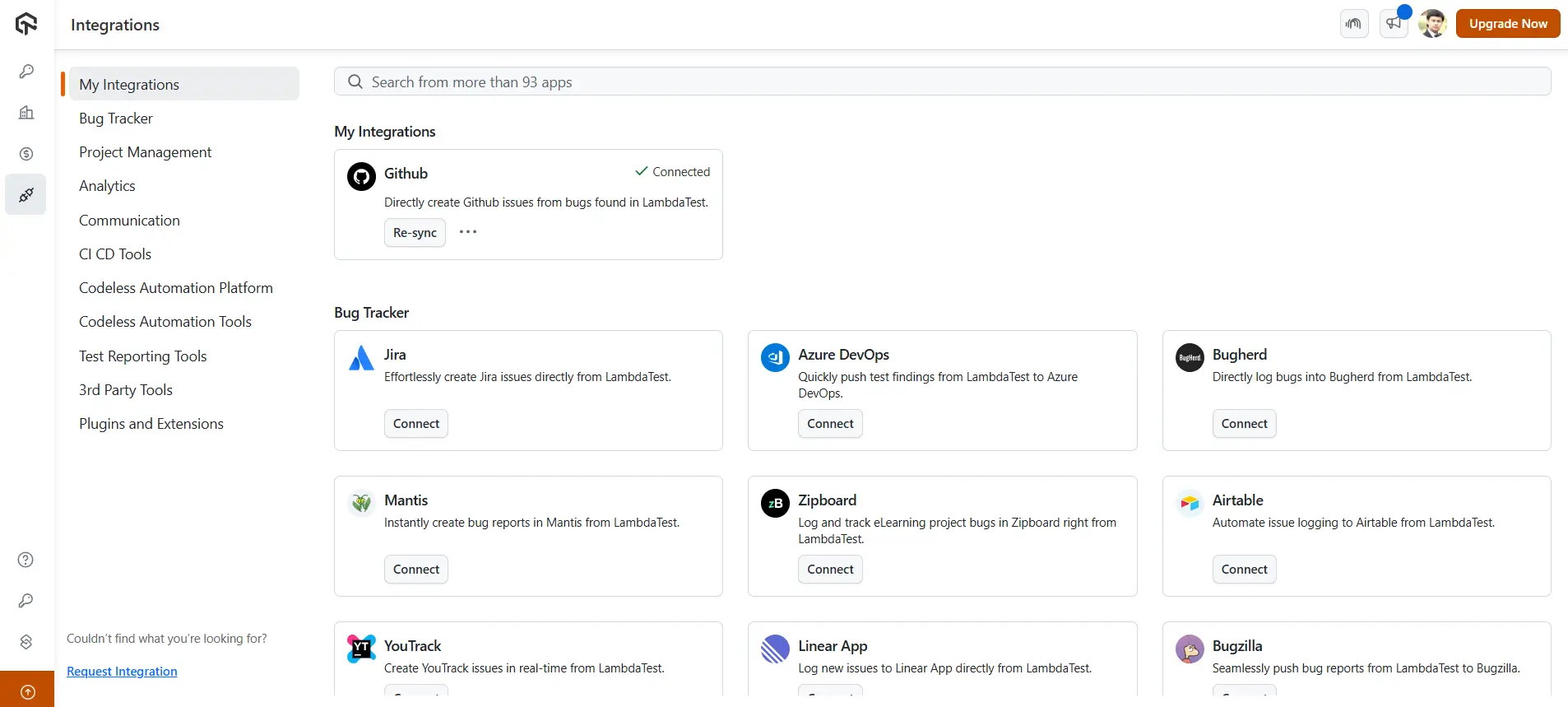Open the dollar billing icon in sidebar
1568x707 pixels.
[26, 154]
